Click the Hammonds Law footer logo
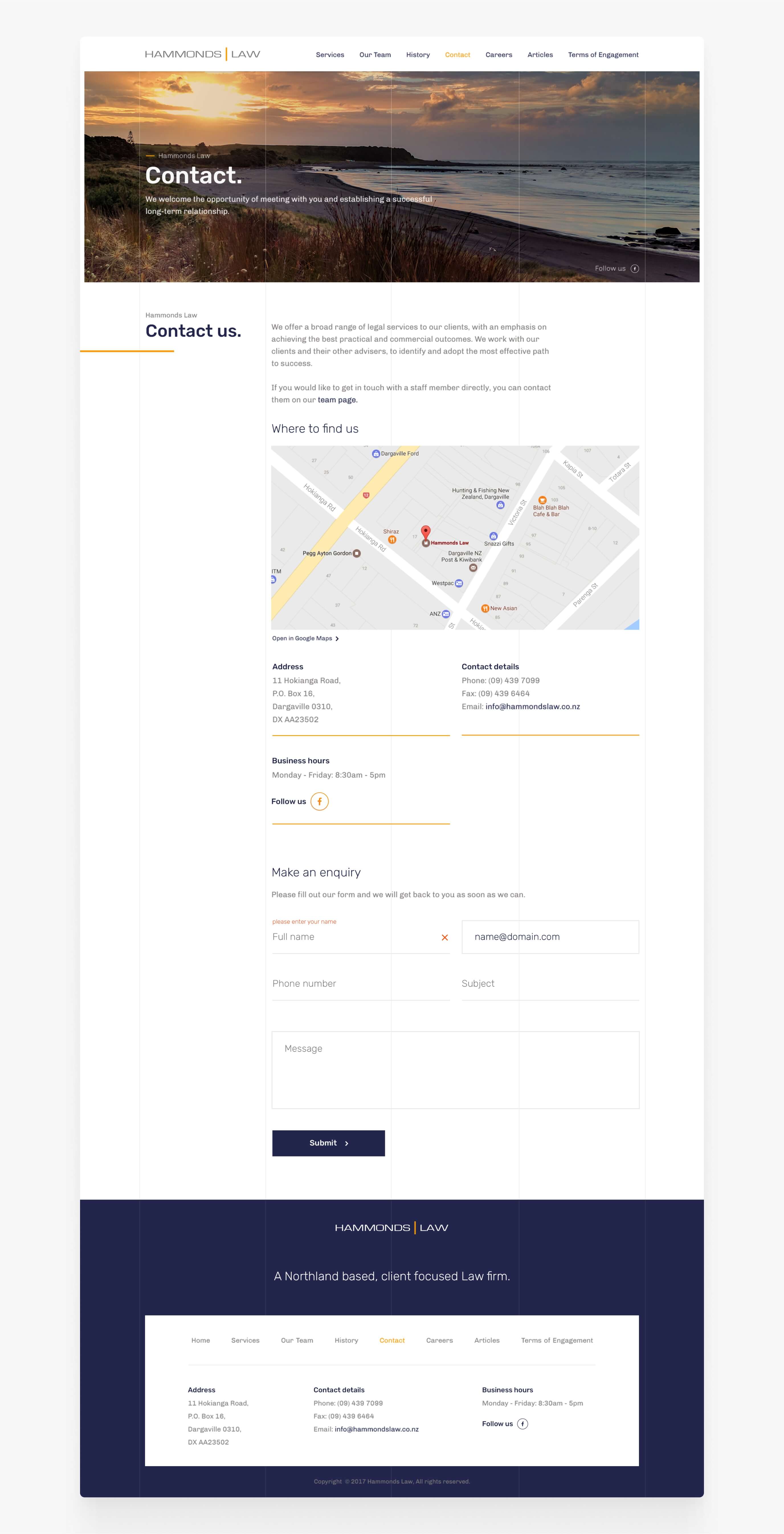Image resolution: width=784 pixels, height=1534 pixels. 392,1227
